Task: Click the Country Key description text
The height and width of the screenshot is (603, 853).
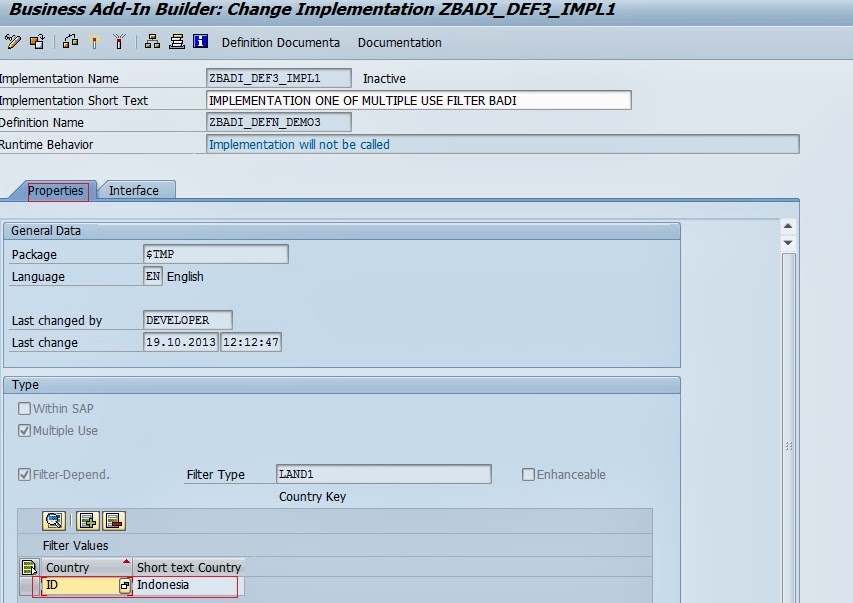Action: (312, 496)
